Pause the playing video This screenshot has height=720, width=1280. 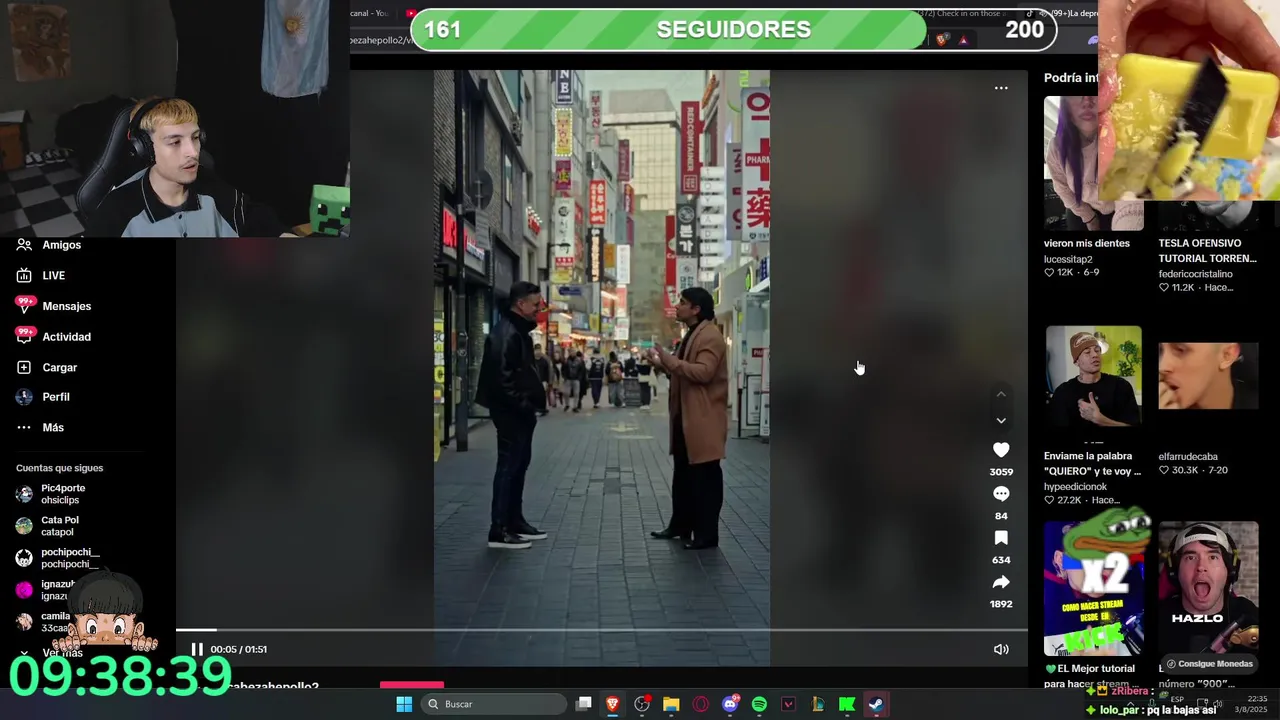point(197,649)
